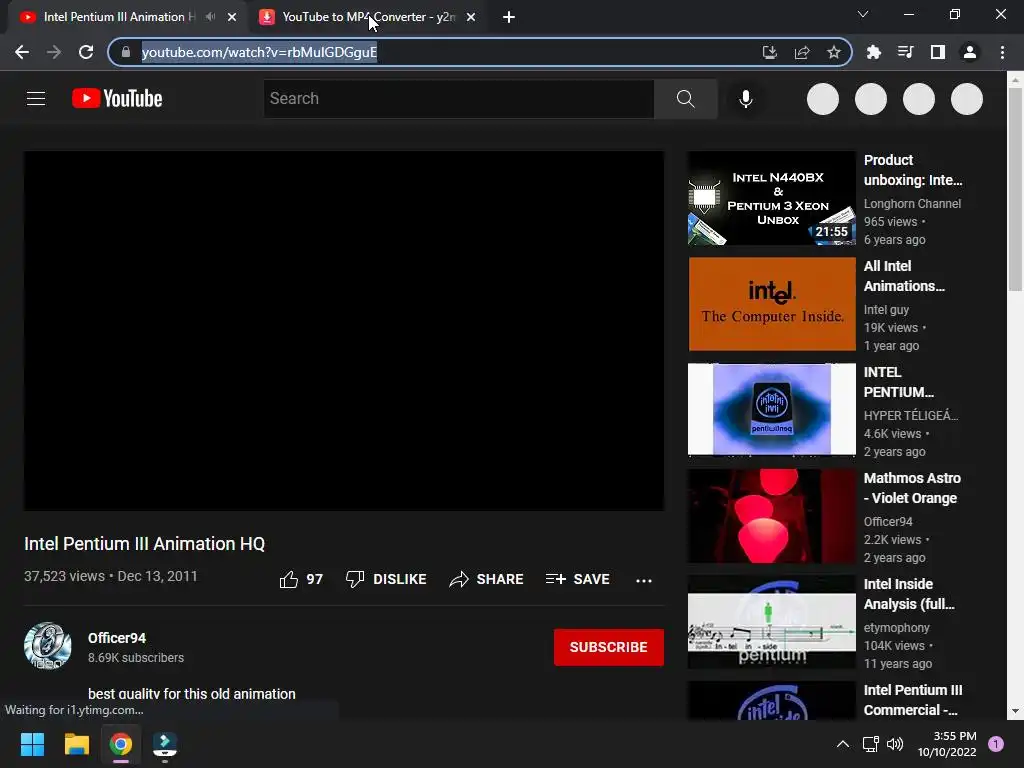Screen dimensions: 1024x768
Task: Open network settings tray icon
Action: tap(871, 744)
